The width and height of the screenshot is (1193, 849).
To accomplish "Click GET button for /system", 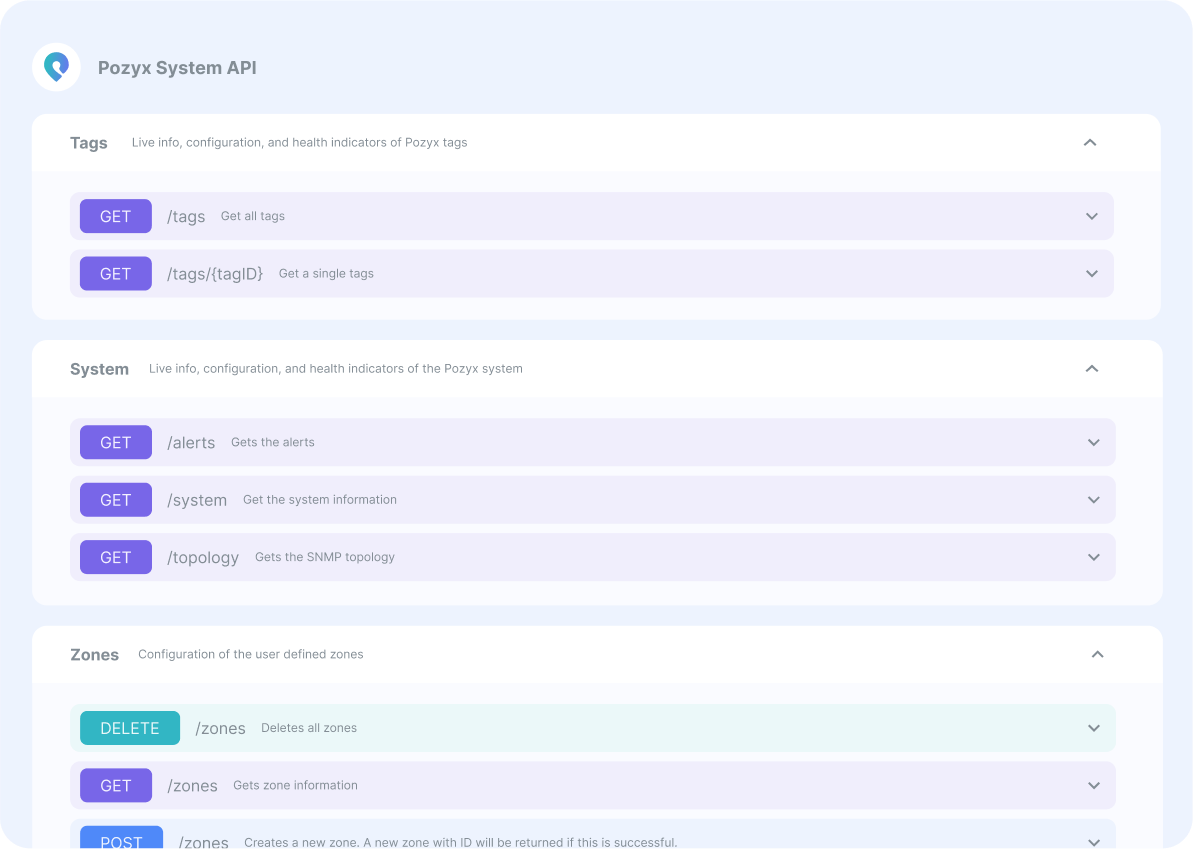I will tap(116, 500).
